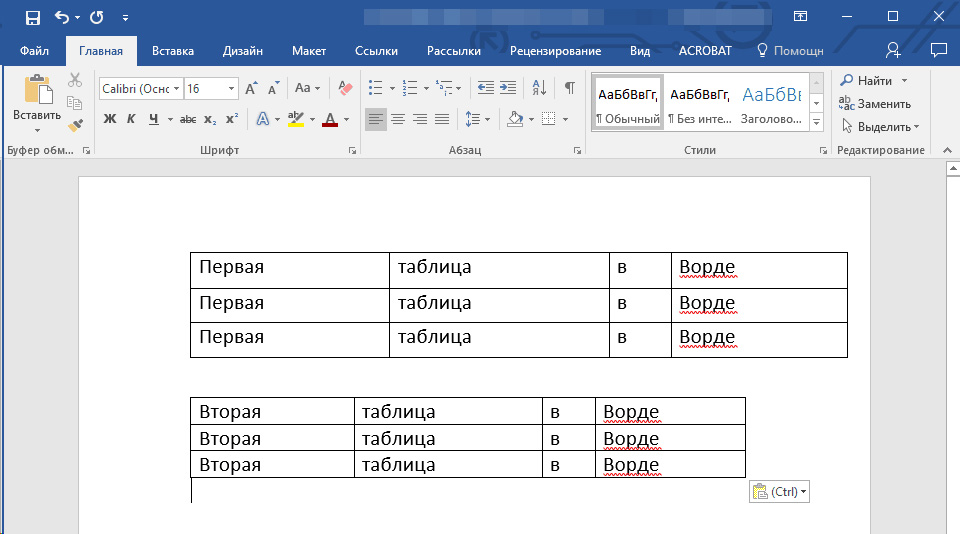Decrease paragraph indent
Screen dimensions: 960x534
tap(486, 88)
